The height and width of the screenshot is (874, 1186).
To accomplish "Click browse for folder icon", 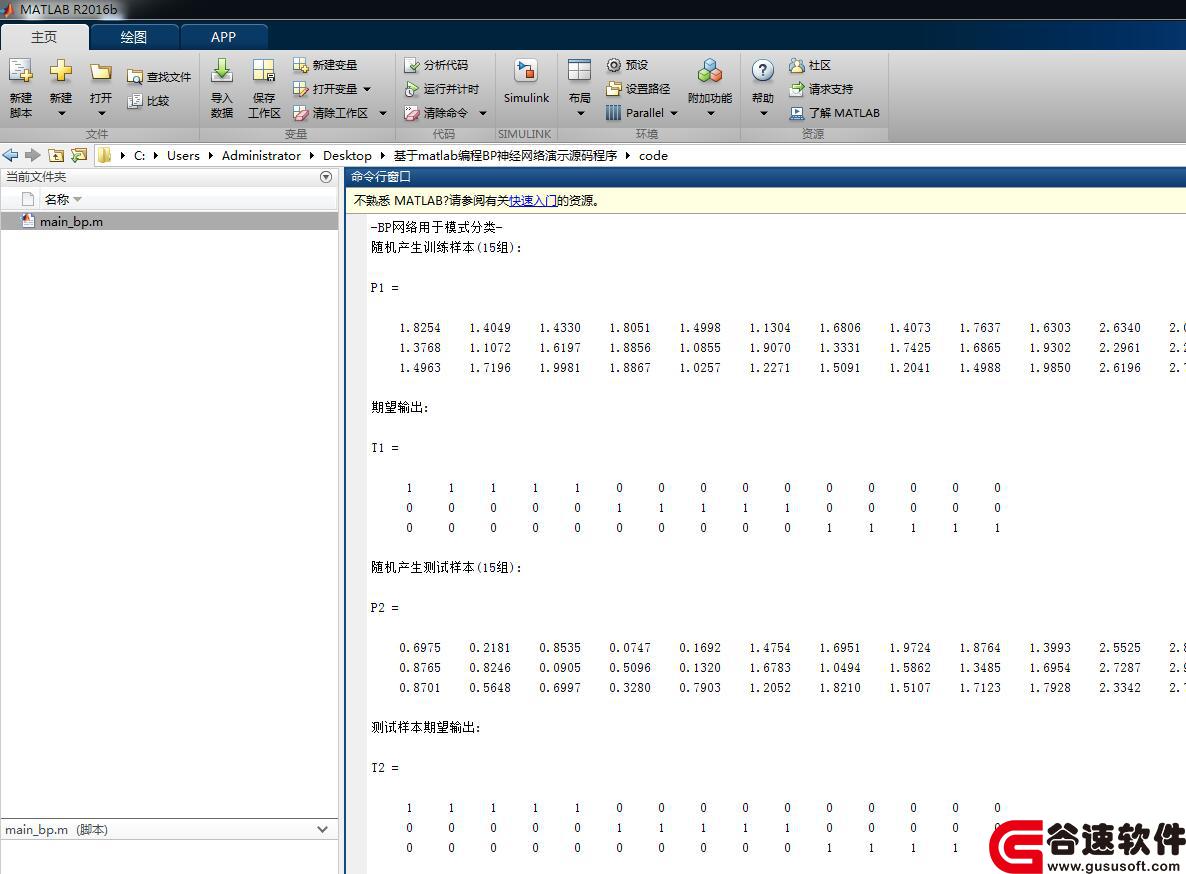I will point(79,155).
